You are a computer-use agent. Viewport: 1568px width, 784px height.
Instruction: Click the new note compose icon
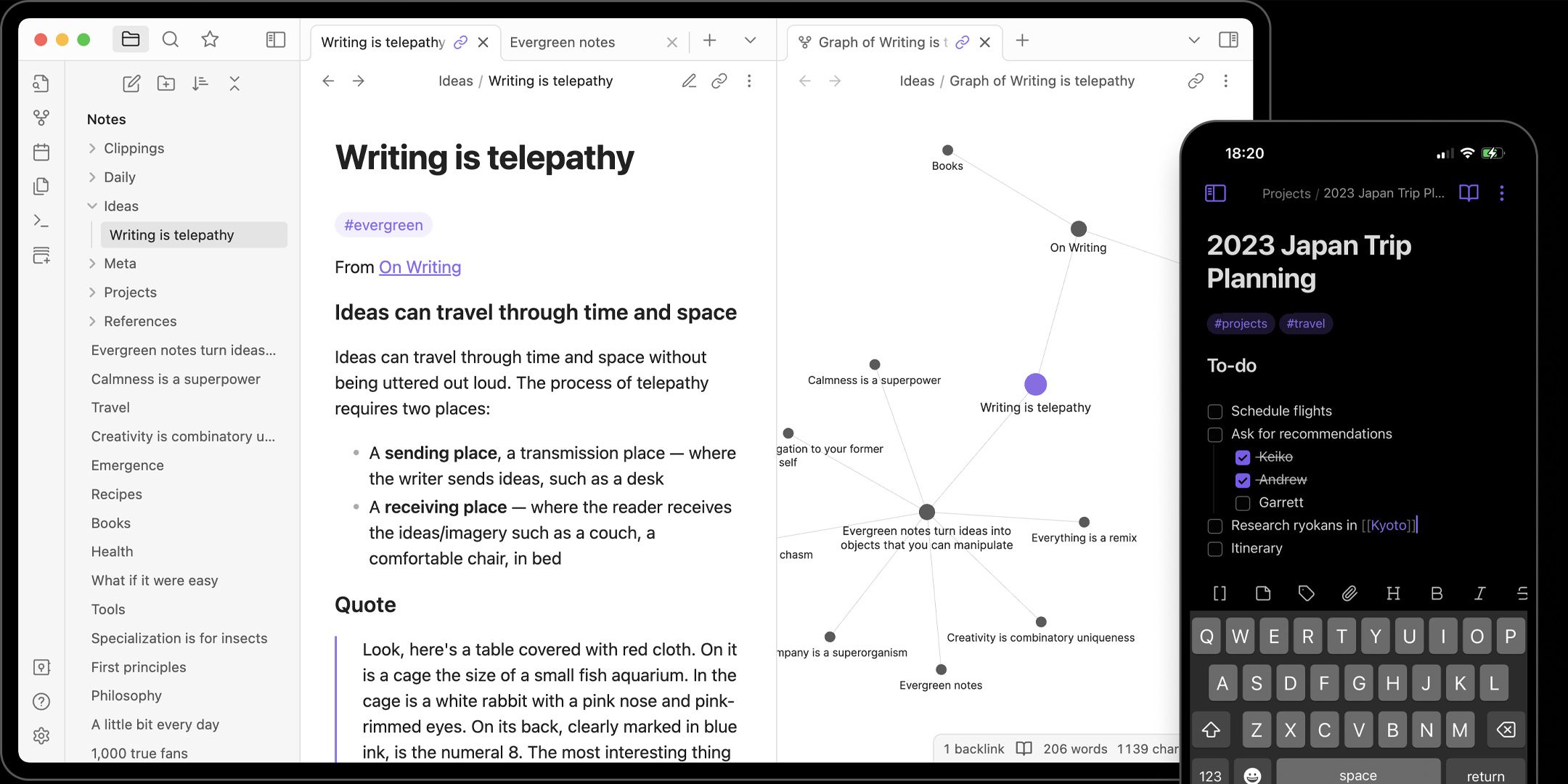pyautogui.click(x=131, y=84)
